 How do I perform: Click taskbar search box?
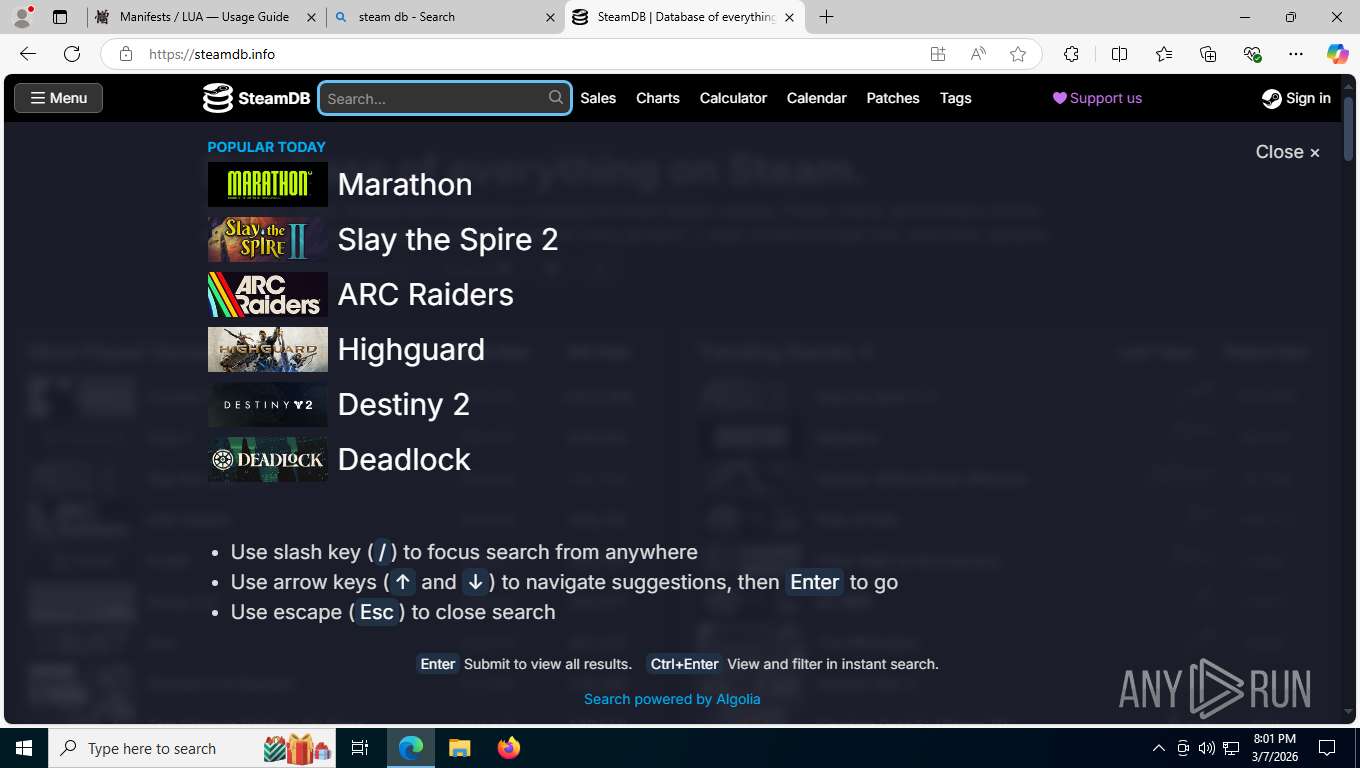coord(193,748)
